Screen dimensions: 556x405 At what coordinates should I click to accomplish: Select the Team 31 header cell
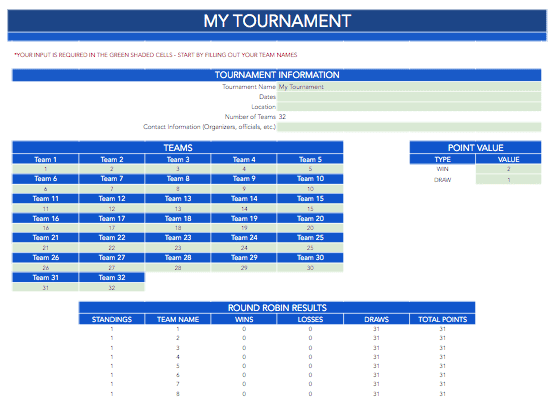click(45, 277)
